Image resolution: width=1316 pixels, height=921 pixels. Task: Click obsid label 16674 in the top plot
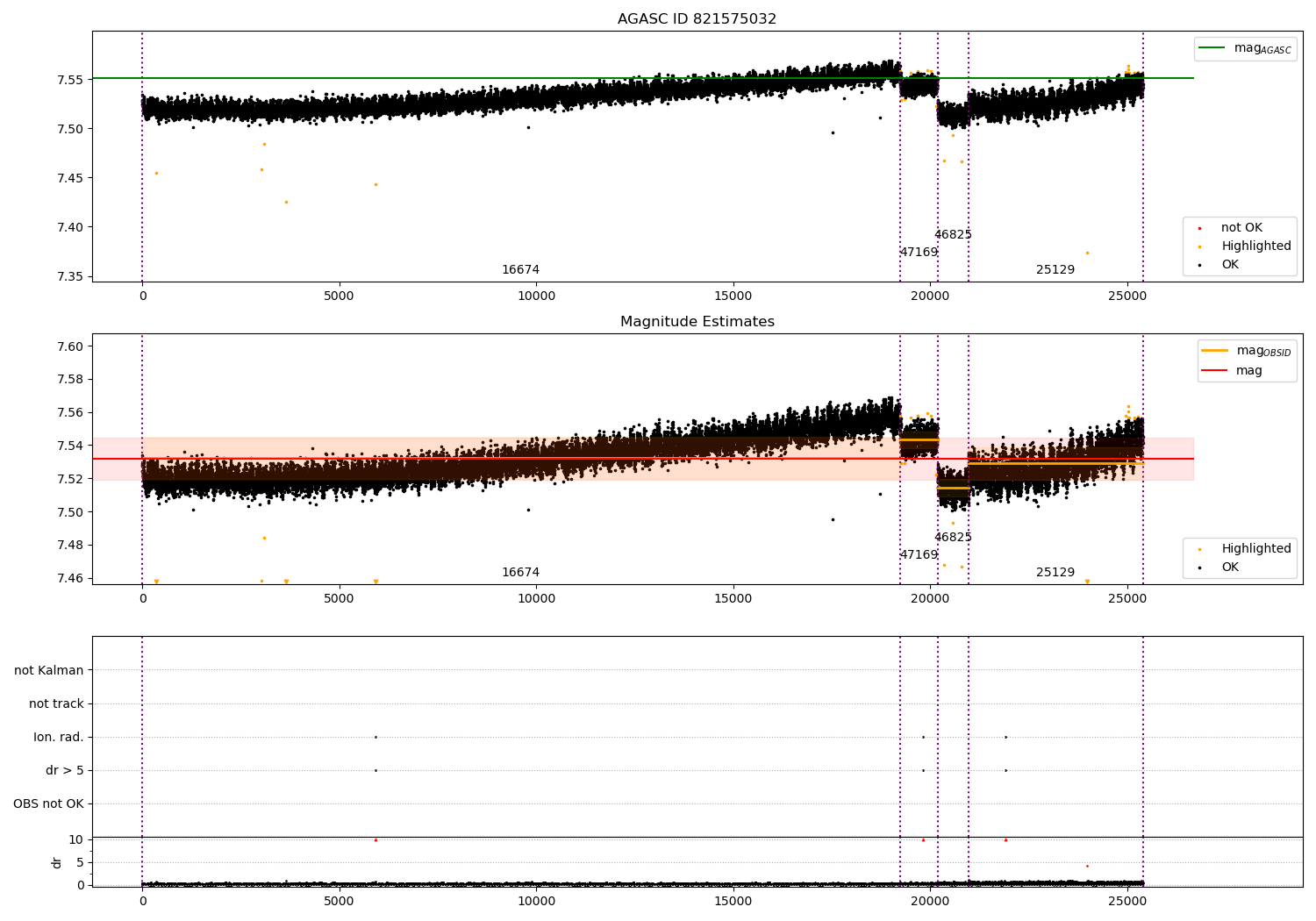click(x=520, y=269)
